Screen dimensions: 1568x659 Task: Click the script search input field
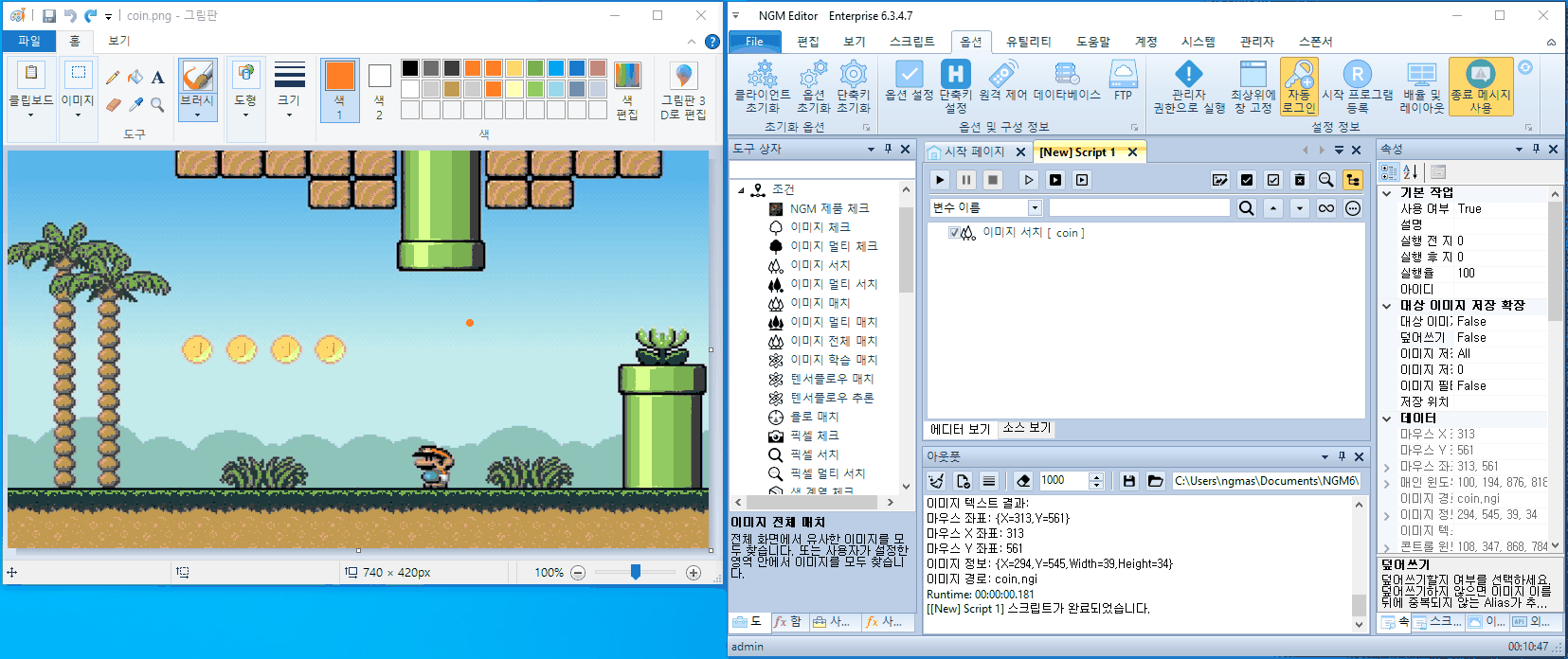(x=1140, y=208)
